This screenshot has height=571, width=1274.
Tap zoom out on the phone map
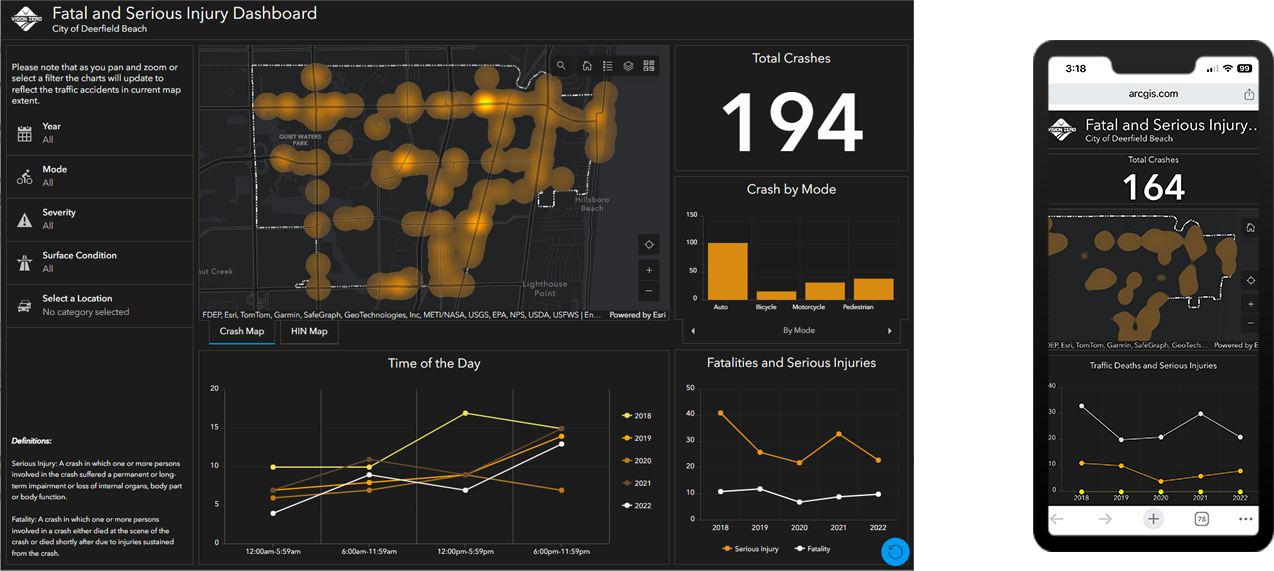coord(1250,323)
